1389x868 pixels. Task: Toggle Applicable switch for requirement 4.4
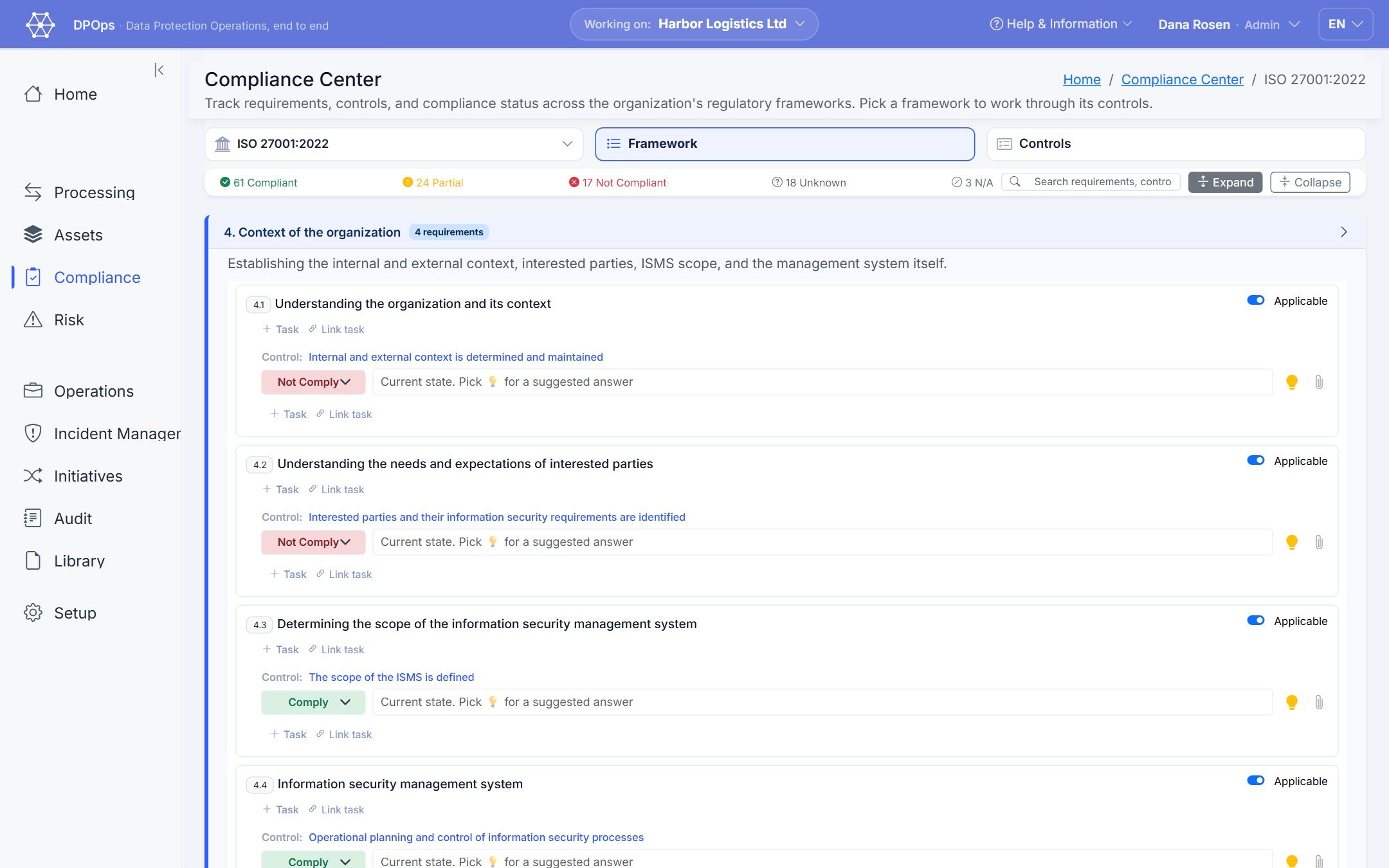(1255, 781)
